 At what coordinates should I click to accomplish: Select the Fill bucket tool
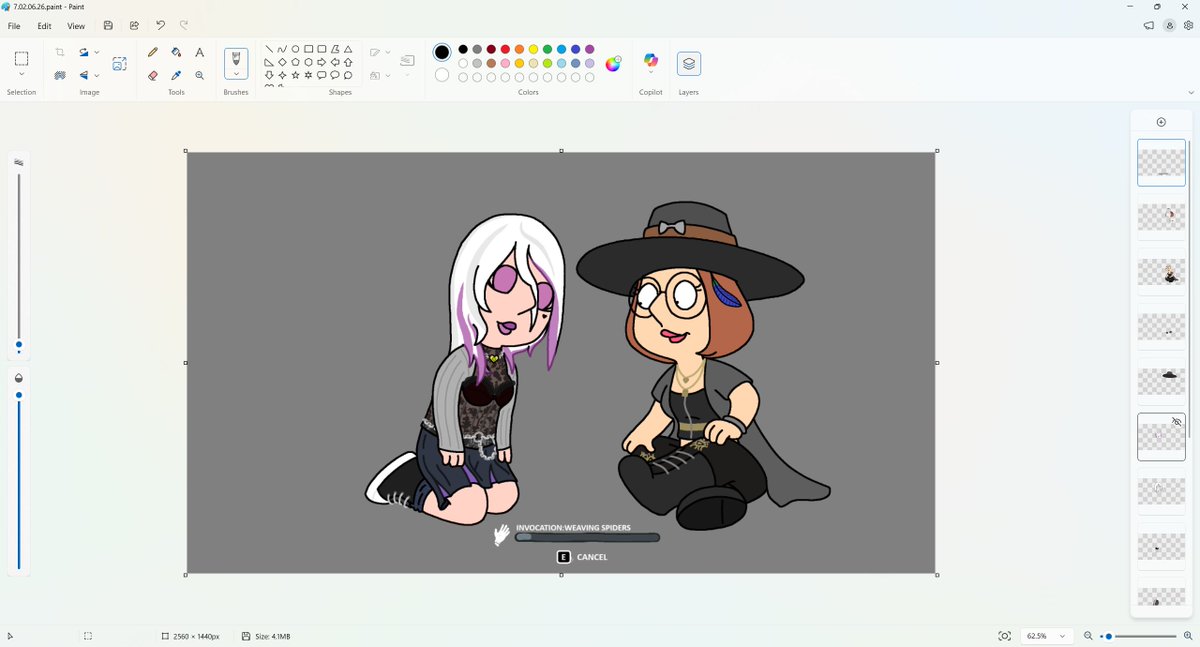176,52
